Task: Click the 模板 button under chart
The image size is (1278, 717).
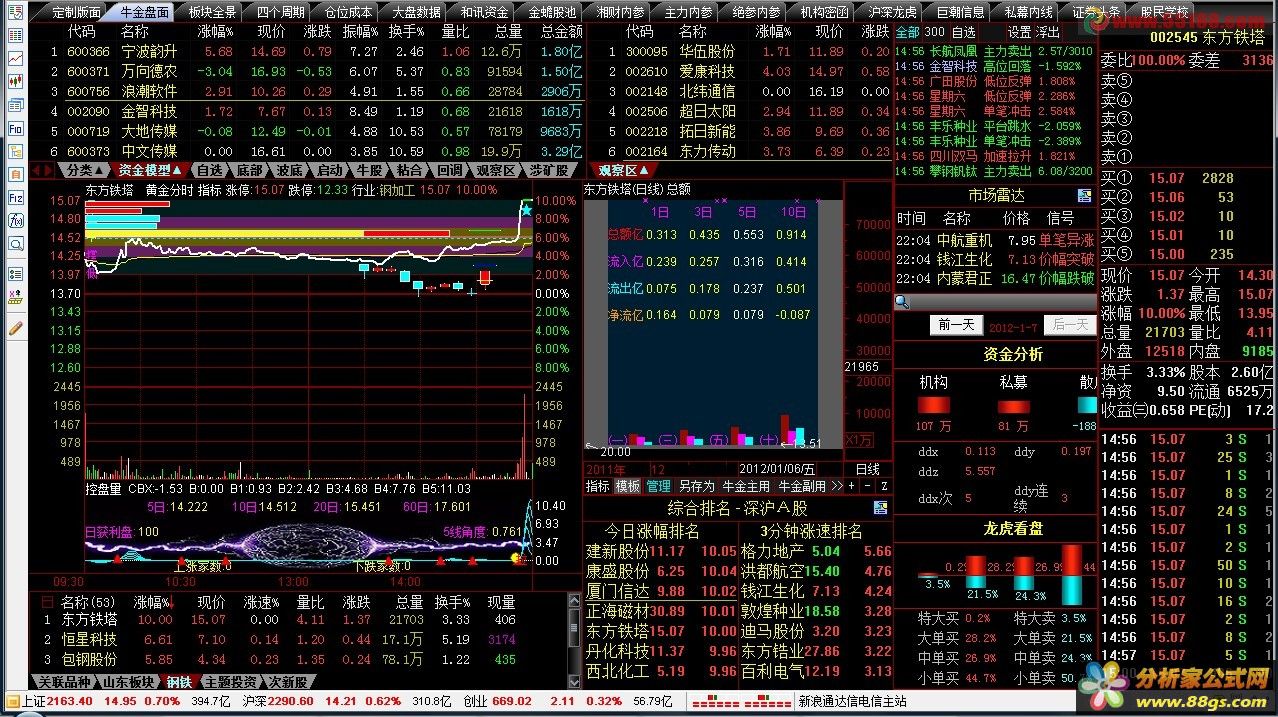Action: 627,486
